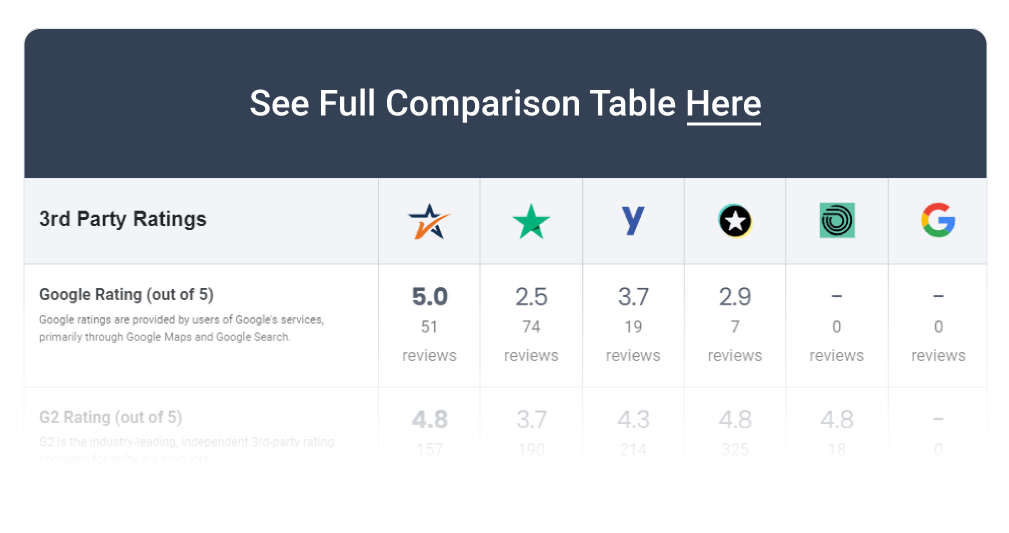The image size is (1009, 533).
Task: Click the 'Google Rating (out of 5)' label
Action: point(126,294)
